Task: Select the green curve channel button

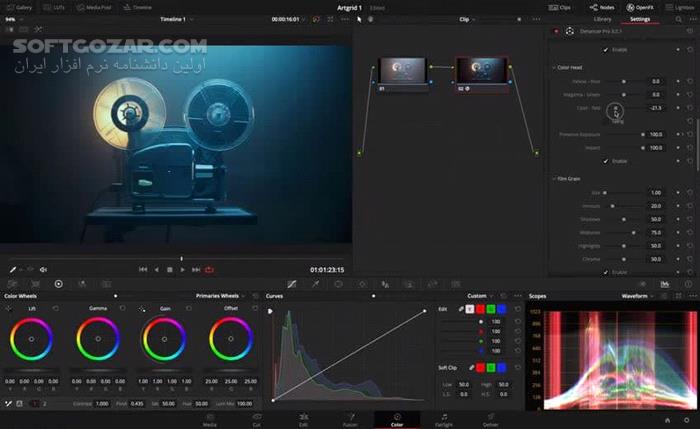Action: pyautogui.click(x=491, y=309)
